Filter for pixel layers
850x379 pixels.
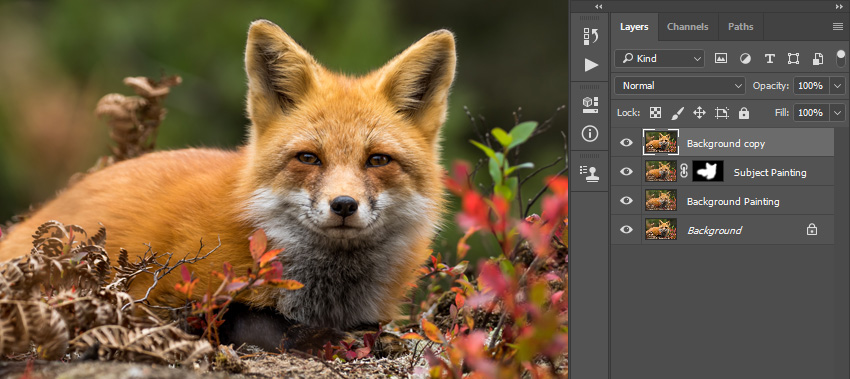[x=720, y=59]
